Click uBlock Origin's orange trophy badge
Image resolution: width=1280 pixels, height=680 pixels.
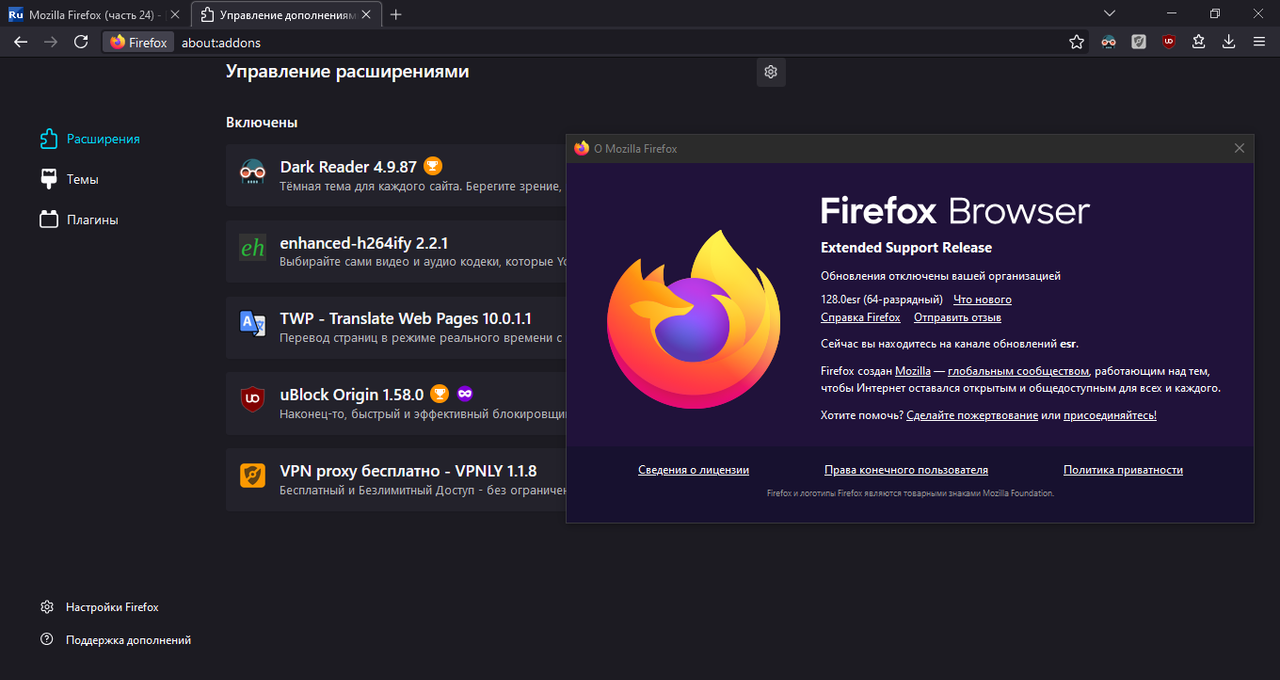[439, 394]
